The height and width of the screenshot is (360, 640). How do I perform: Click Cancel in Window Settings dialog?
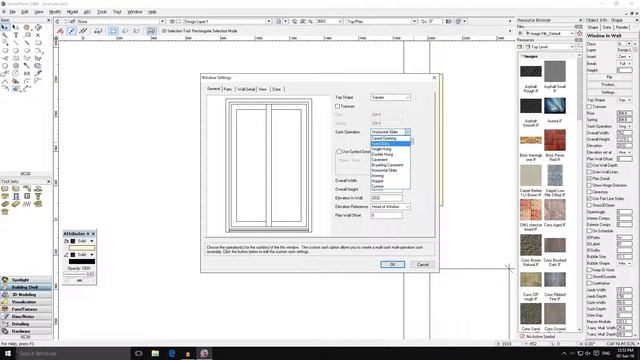pos(422,264)
